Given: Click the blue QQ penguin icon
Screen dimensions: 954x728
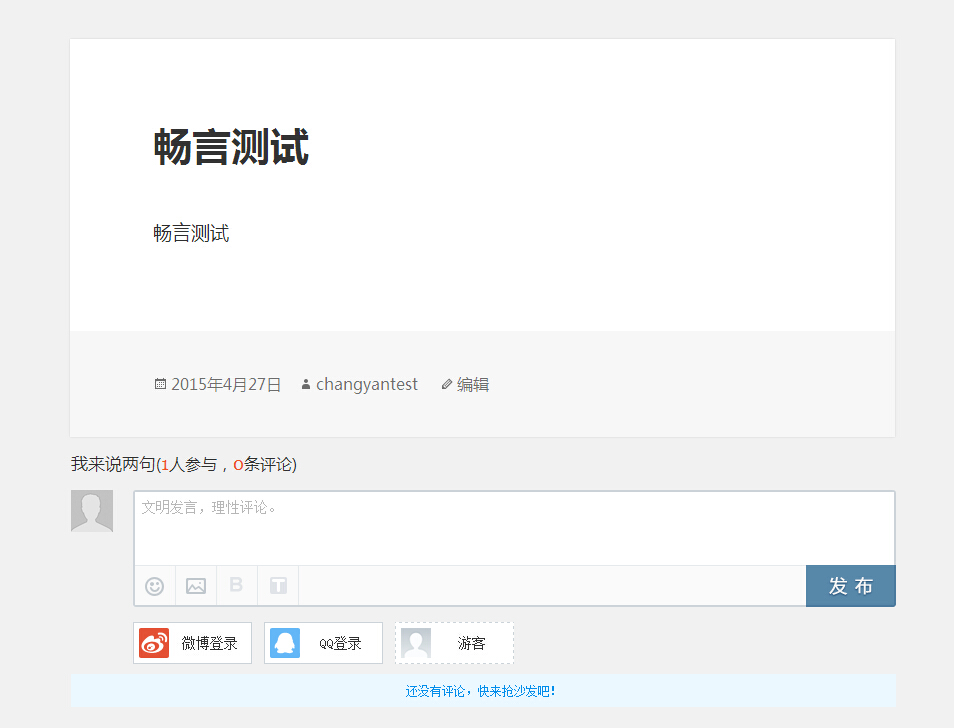Looking at the screenshot, I should point(285,643).
